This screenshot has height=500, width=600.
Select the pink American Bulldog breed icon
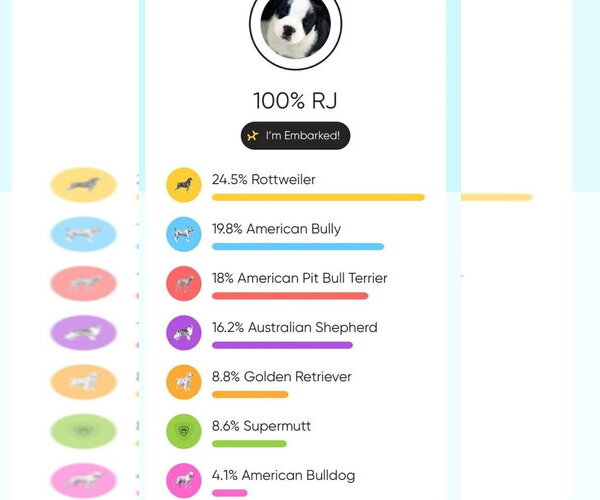pos(183,480)
